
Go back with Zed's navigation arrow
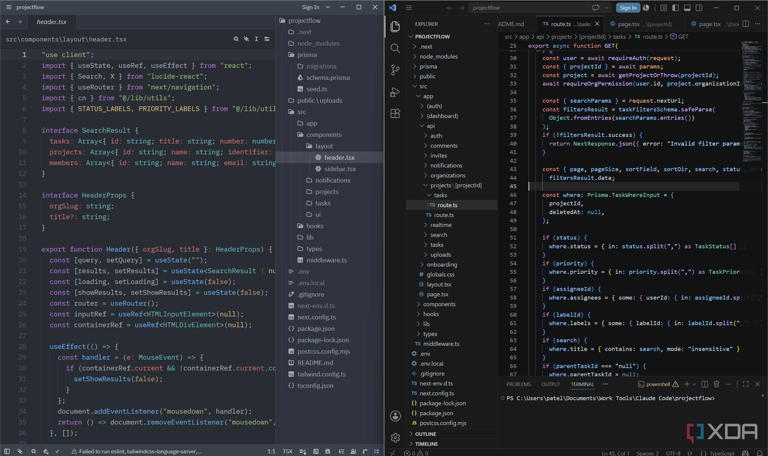click(8, 22)
